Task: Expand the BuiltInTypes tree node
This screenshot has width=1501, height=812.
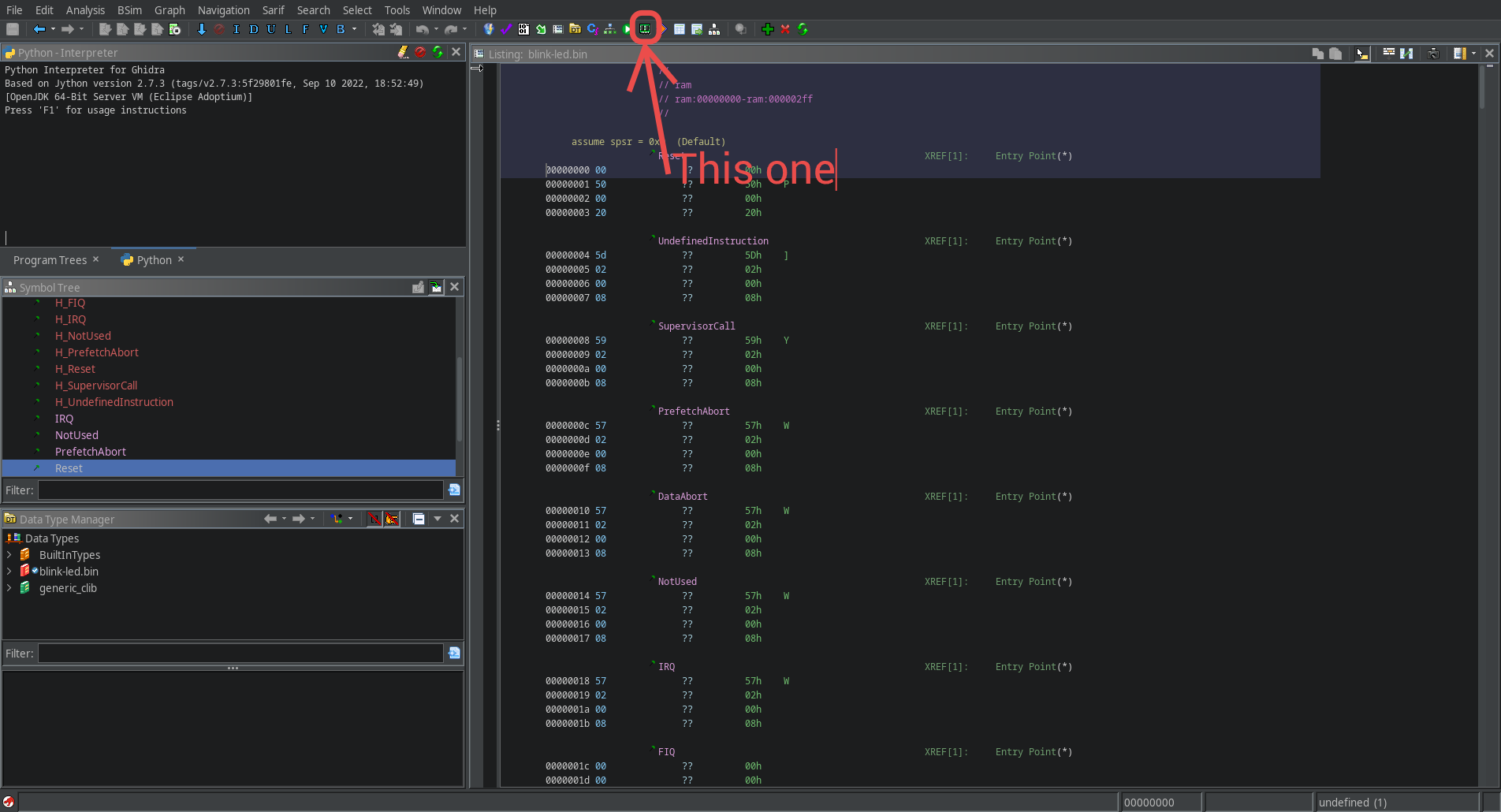Action: click(x=9, y=555)
